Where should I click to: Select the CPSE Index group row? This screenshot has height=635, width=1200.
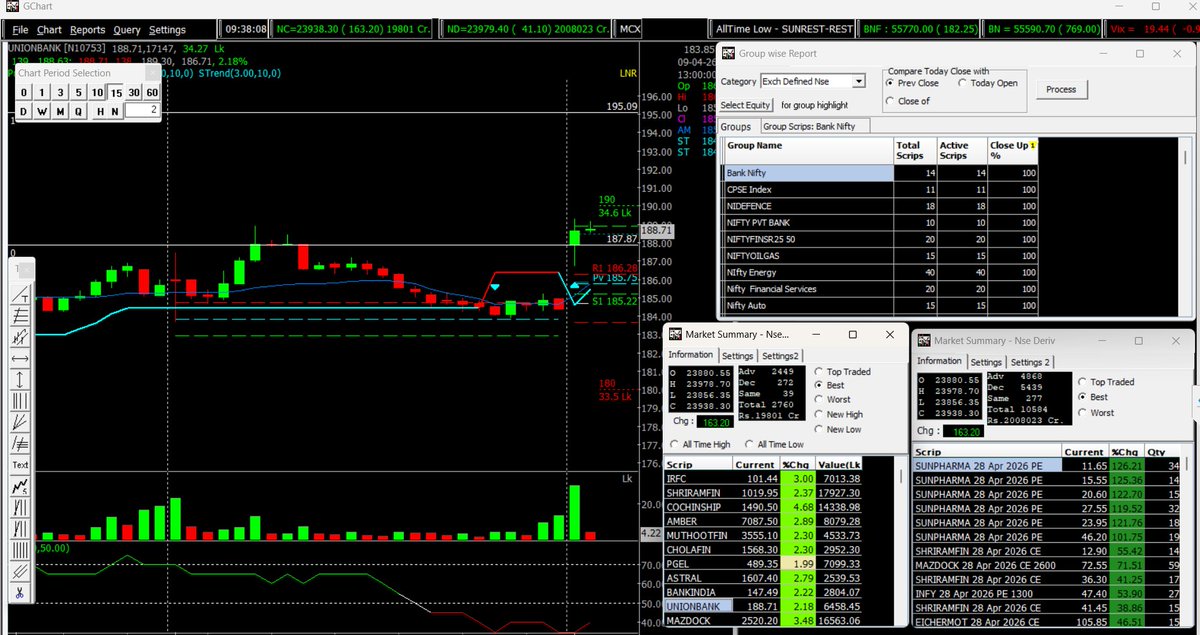881,188
